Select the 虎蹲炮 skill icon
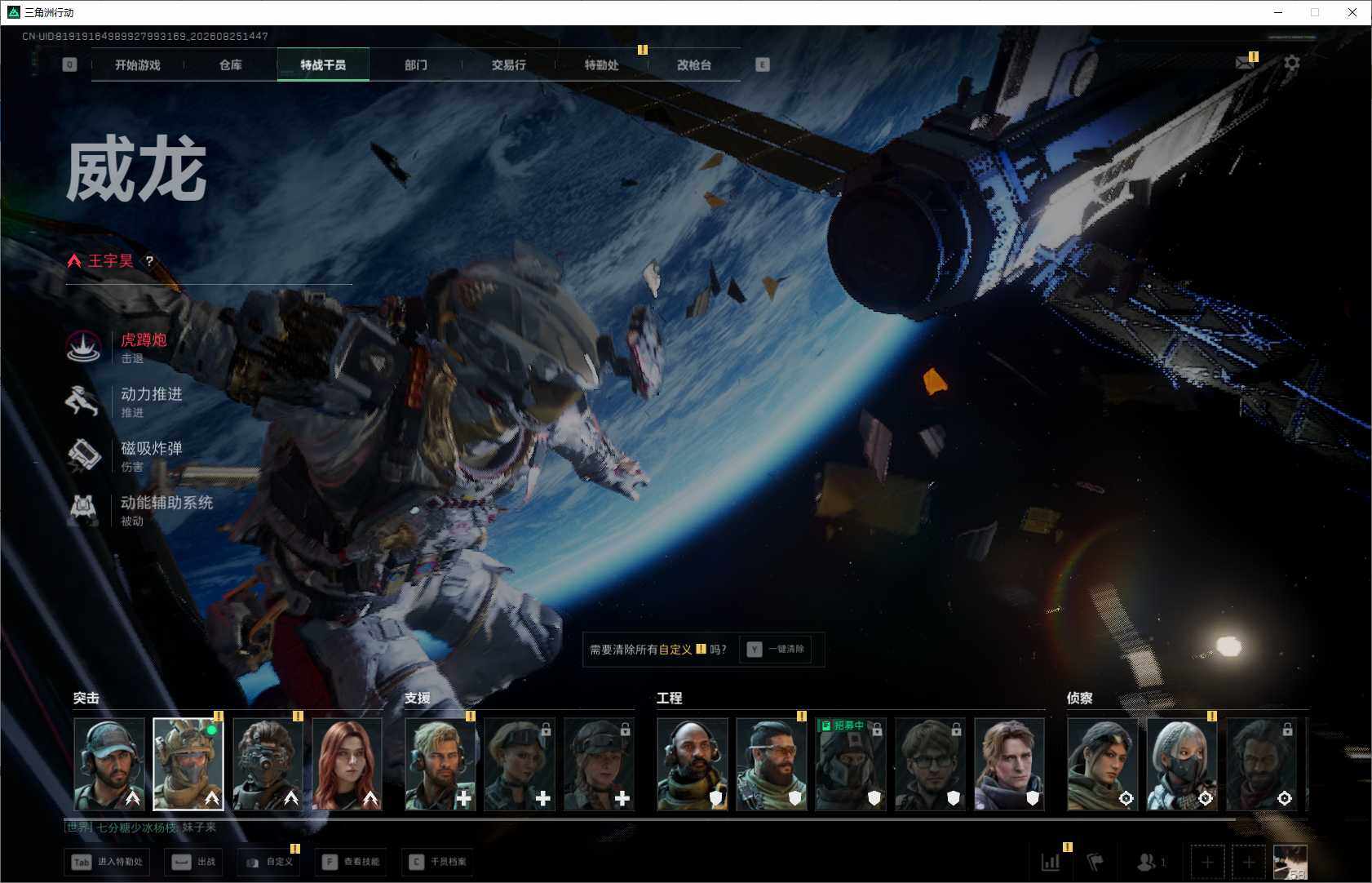1372x883 pixels. pos(83,347)
